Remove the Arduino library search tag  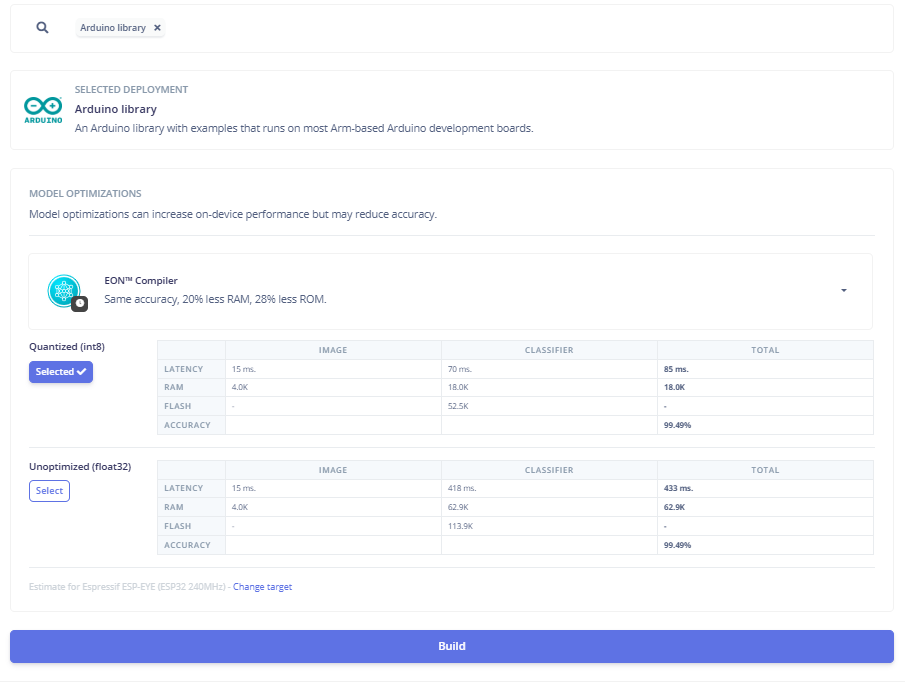(x=157, y=28)
